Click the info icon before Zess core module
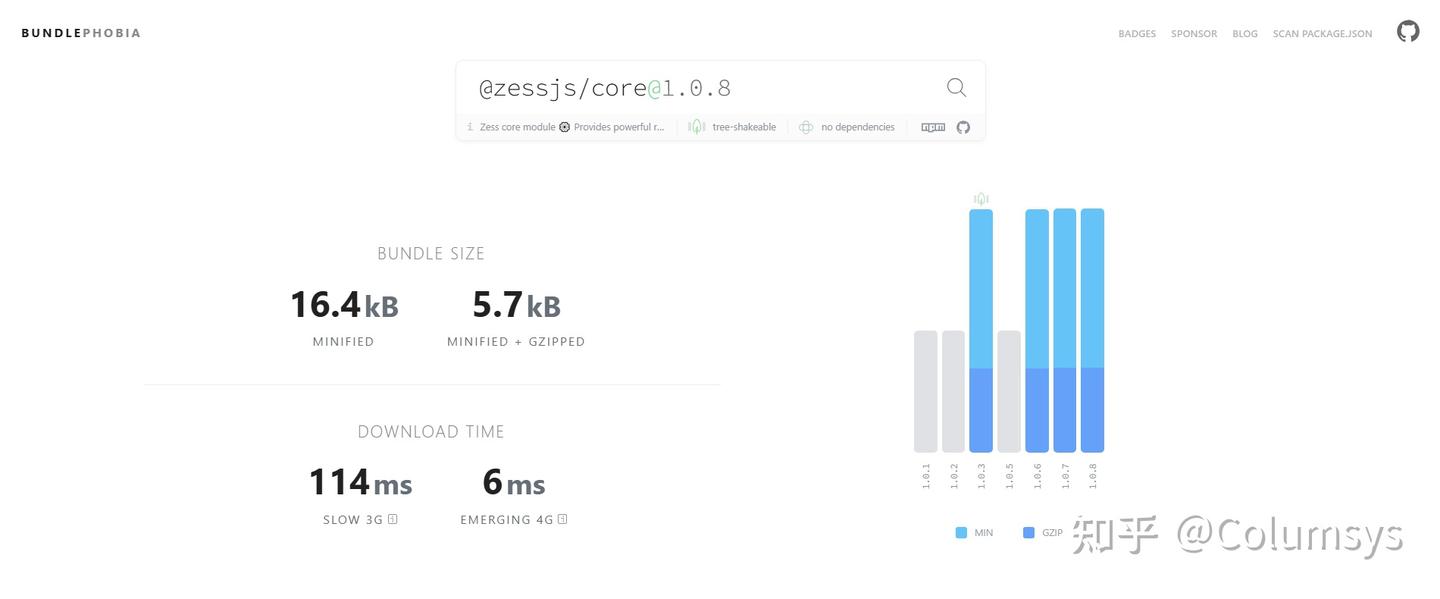This screenshot has width=1440, height=599. pos(468,126)
